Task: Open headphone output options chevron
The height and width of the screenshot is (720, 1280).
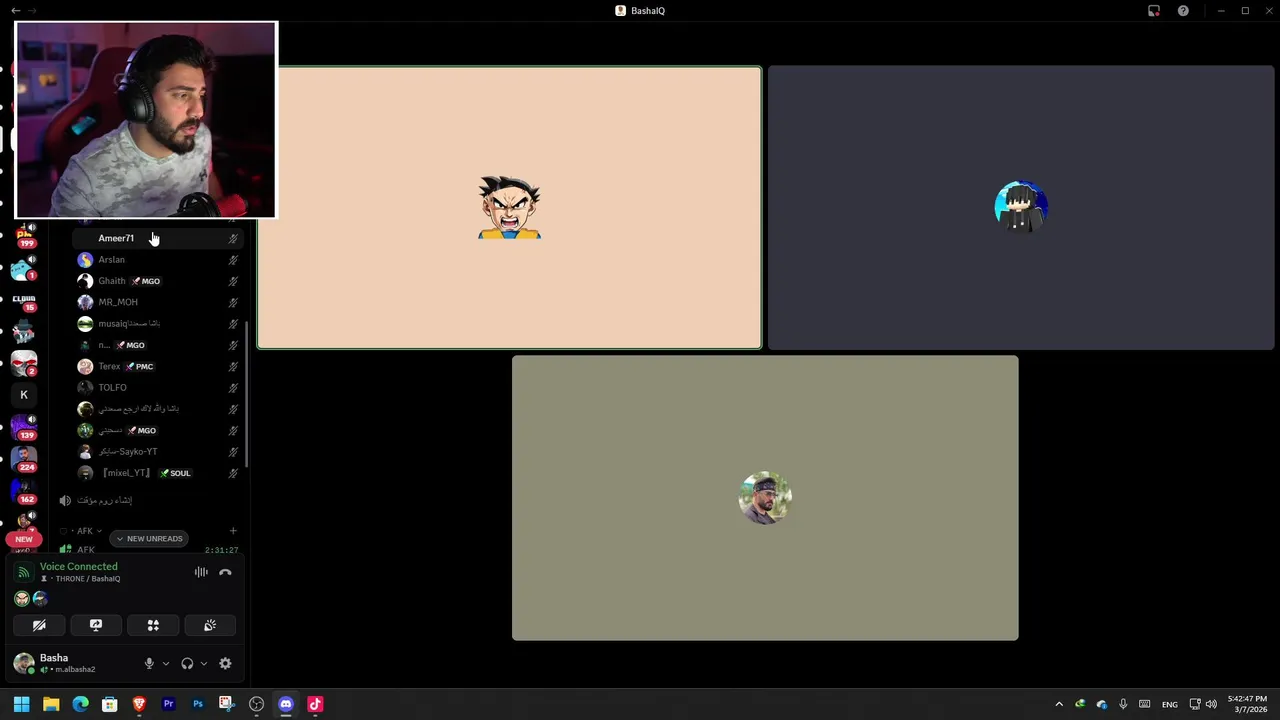Action: [204, 663]
